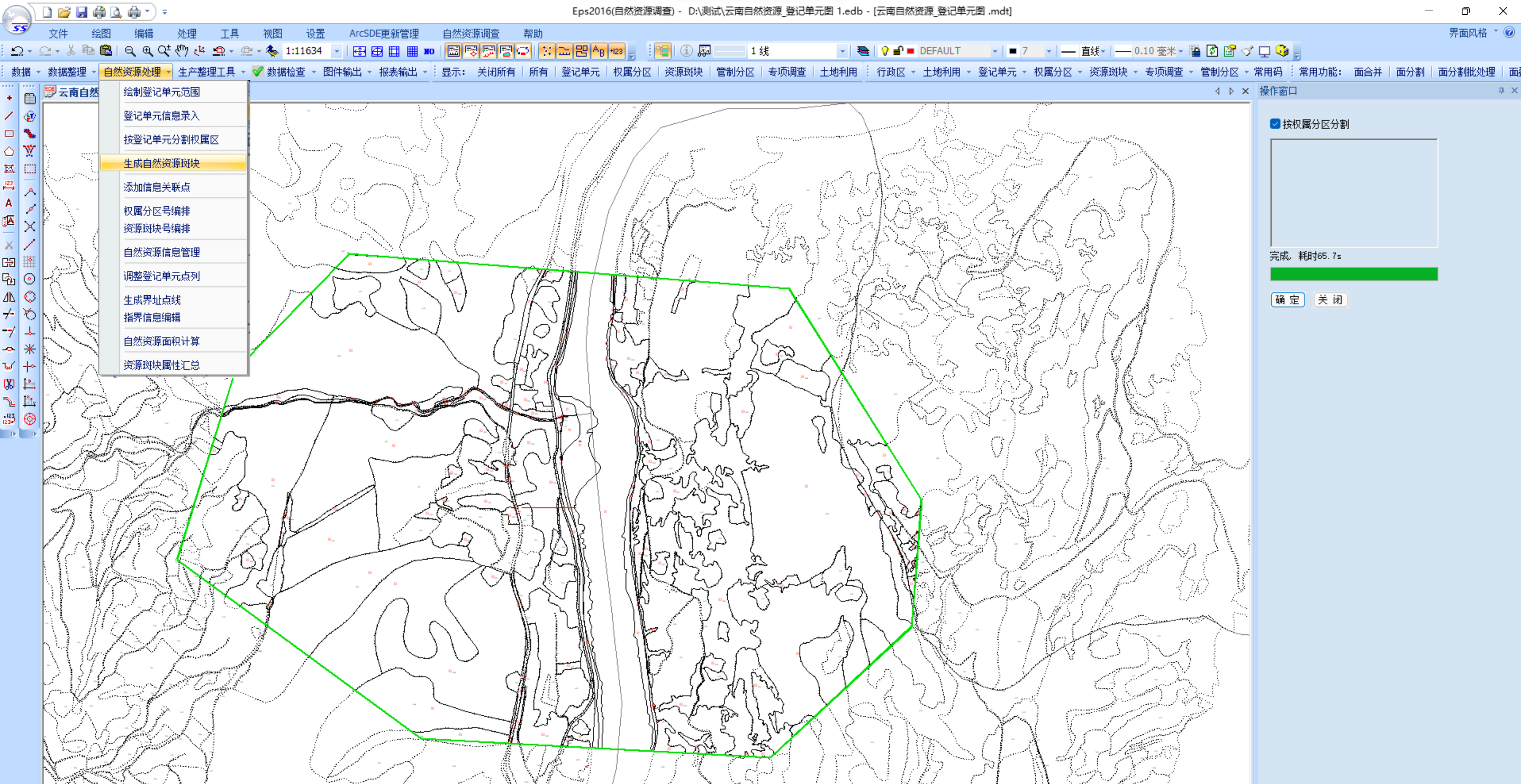The height and width of the screenshot is (784, 1521).
Task: Click the save floppy disk icon
Action: (82, 12)
